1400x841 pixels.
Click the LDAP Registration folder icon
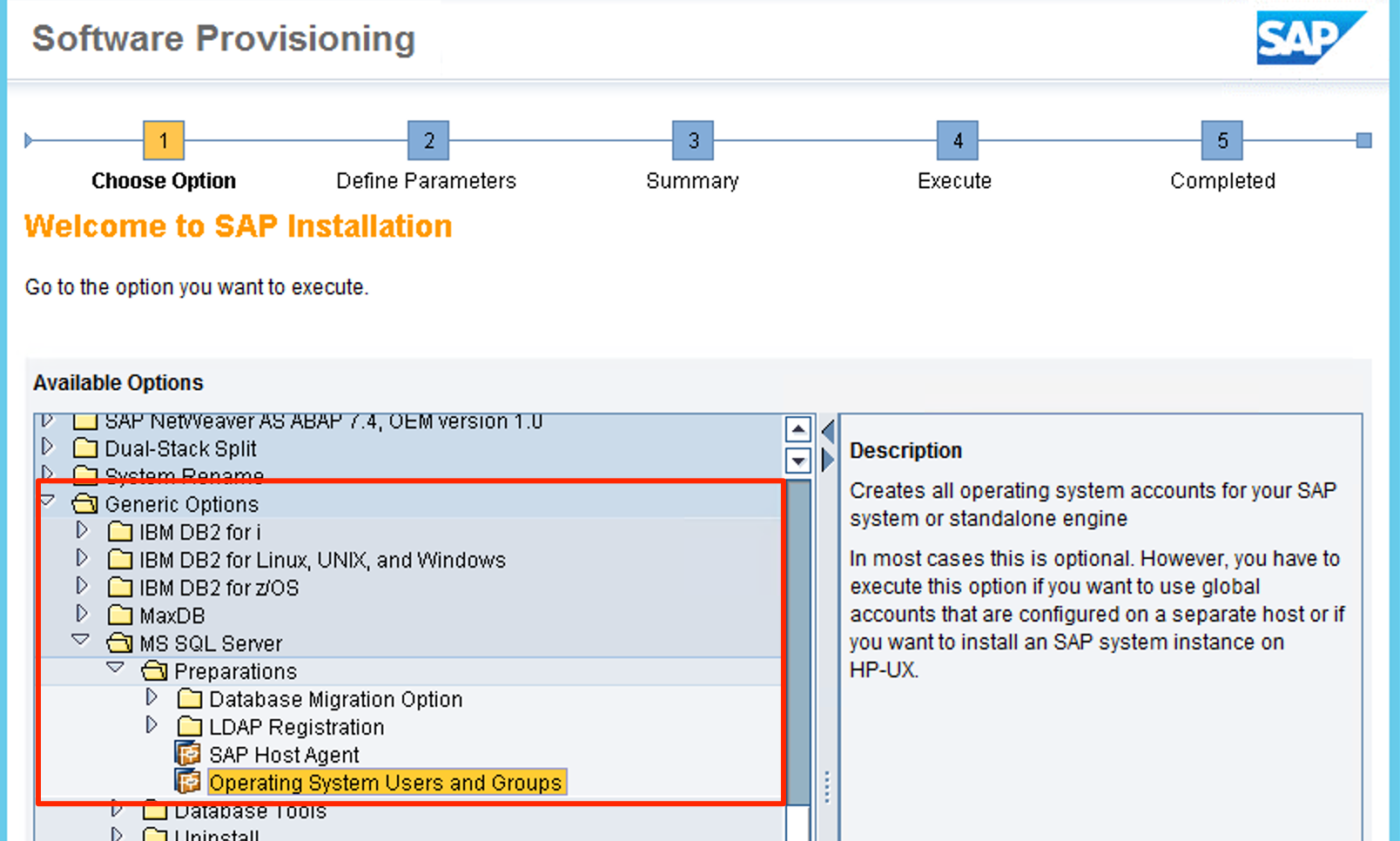point(189,727)
